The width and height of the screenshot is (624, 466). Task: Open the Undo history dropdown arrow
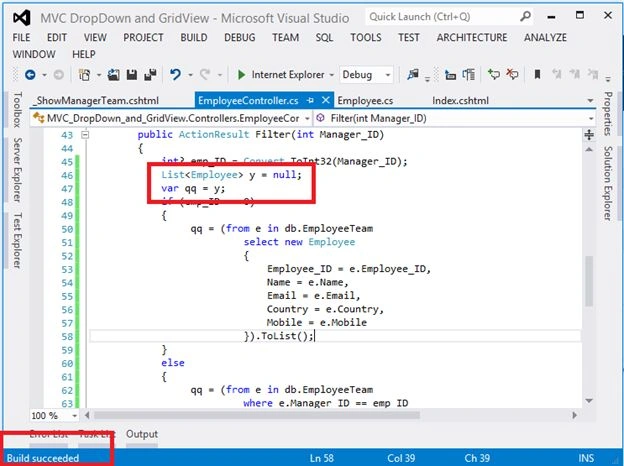pos(190,75)
